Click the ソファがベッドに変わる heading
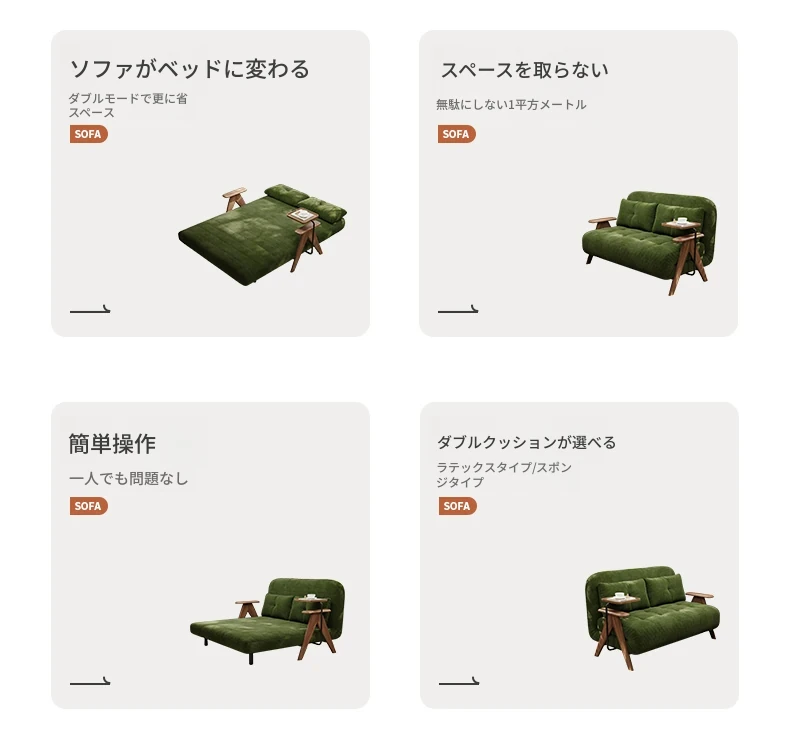This screenshot has height=730, width=790. (x=189, y=69)
